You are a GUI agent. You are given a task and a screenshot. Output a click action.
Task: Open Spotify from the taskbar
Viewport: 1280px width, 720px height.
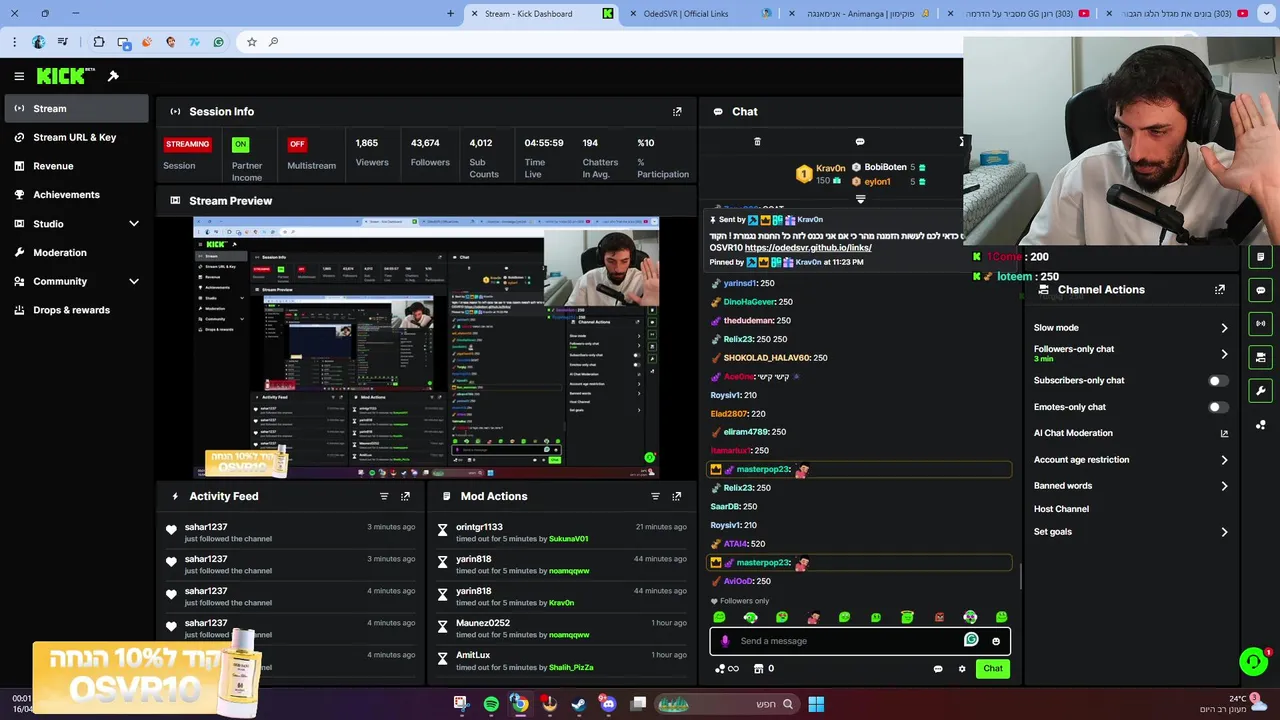(x=491, y=704)
